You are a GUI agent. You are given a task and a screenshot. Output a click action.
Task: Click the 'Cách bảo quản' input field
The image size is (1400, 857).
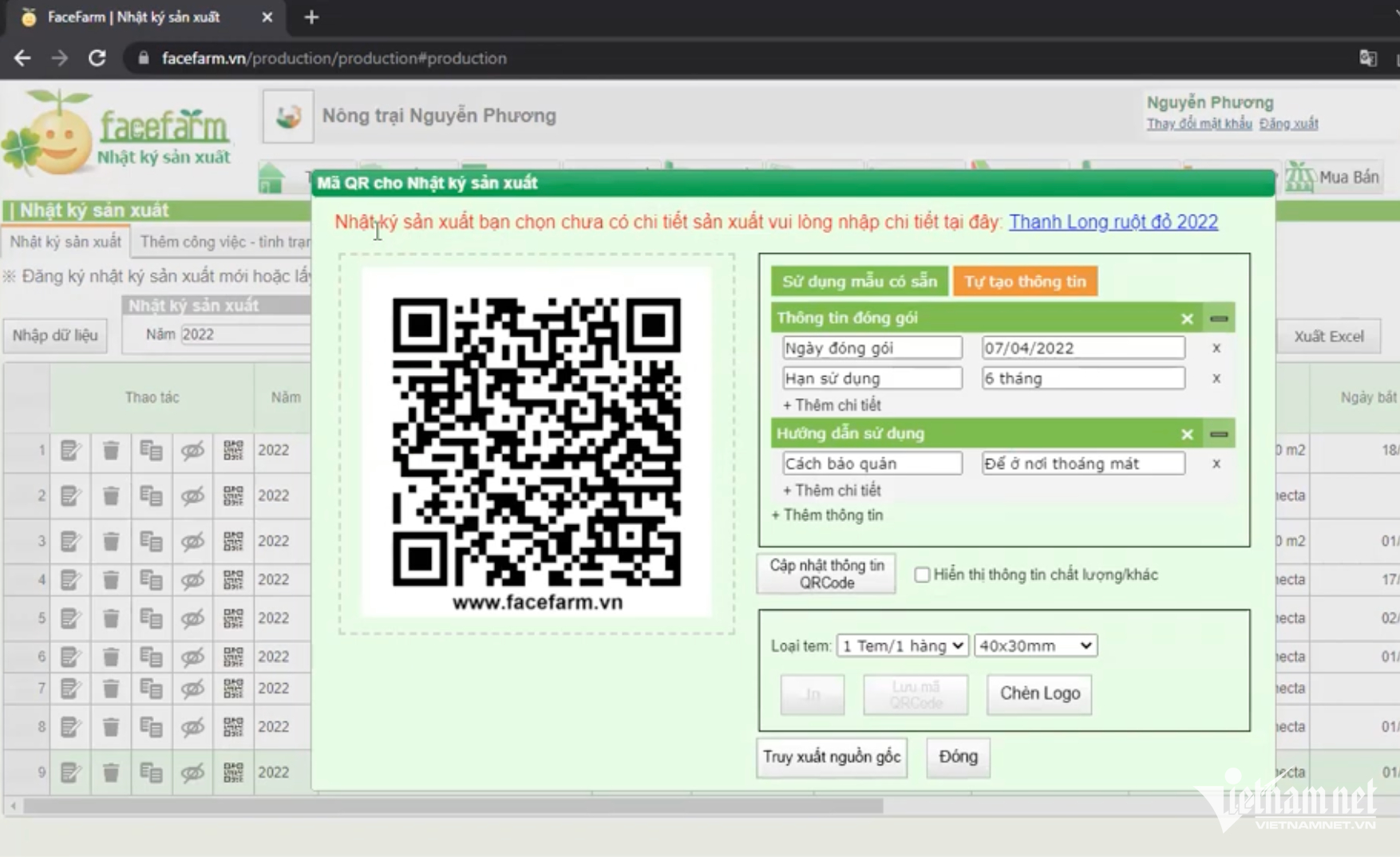point(872,464)
